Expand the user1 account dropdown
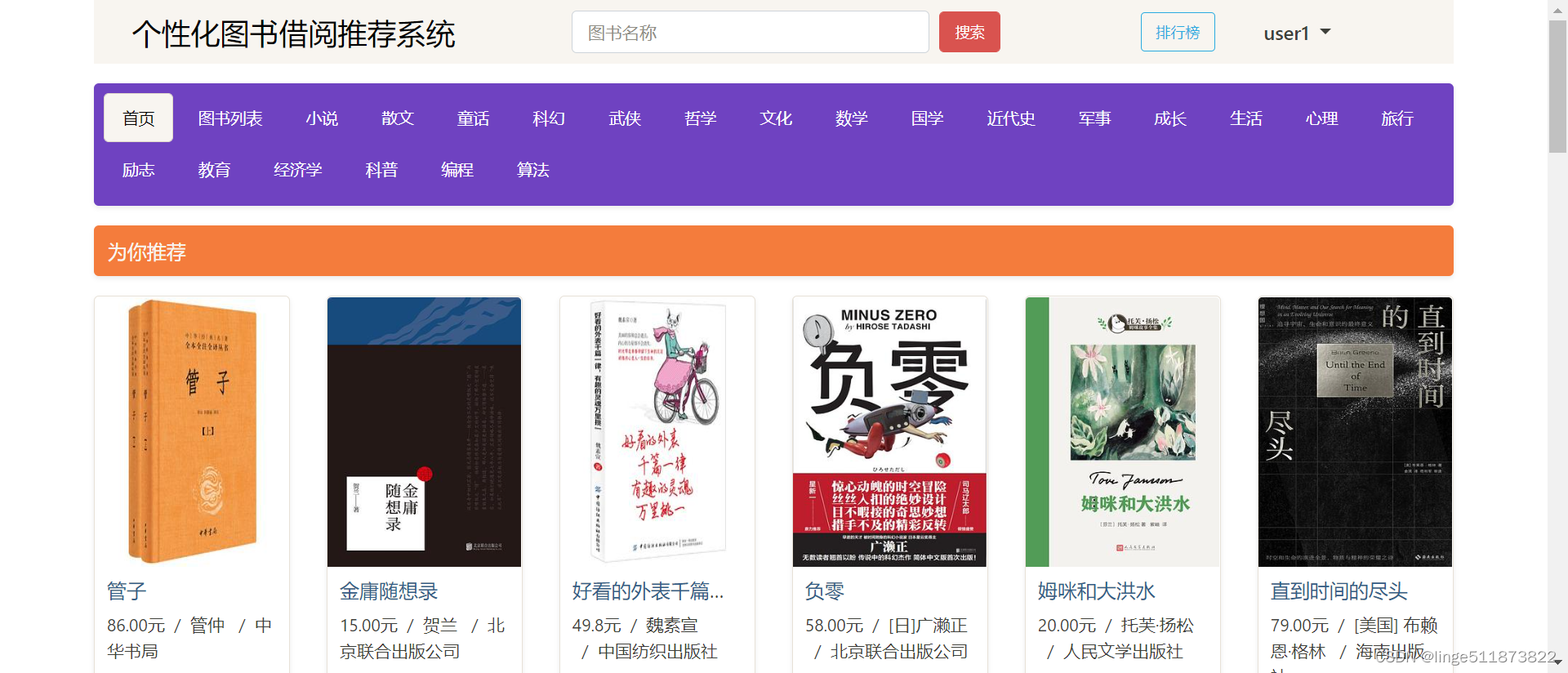The width and height of the screenshot is (1568, 673). click(1297, 33)
